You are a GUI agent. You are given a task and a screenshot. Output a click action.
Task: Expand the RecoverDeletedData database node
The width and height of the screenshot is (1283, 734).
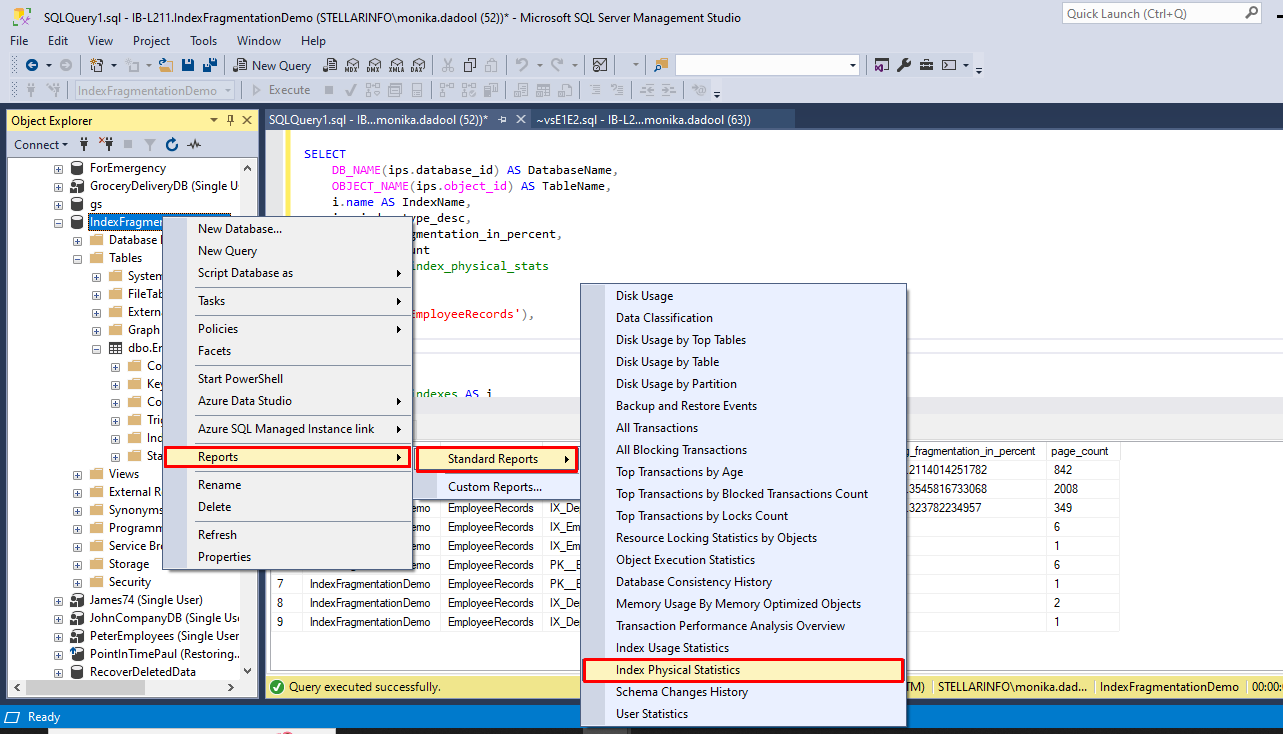tap(59, 672)
